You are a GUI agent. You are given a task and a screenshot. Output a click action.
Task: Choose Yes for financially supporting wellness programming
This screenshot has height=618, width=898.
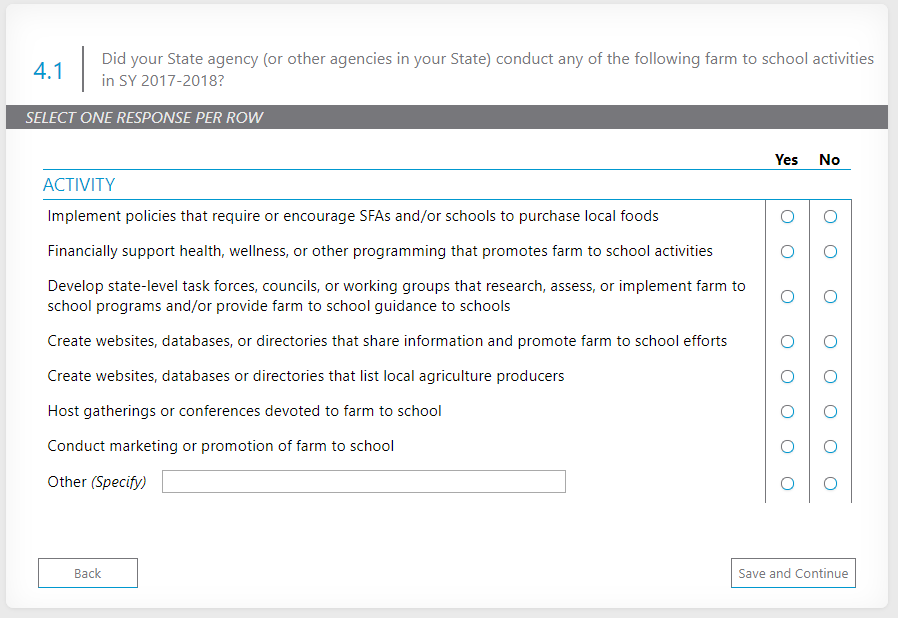tap(787, 252)
